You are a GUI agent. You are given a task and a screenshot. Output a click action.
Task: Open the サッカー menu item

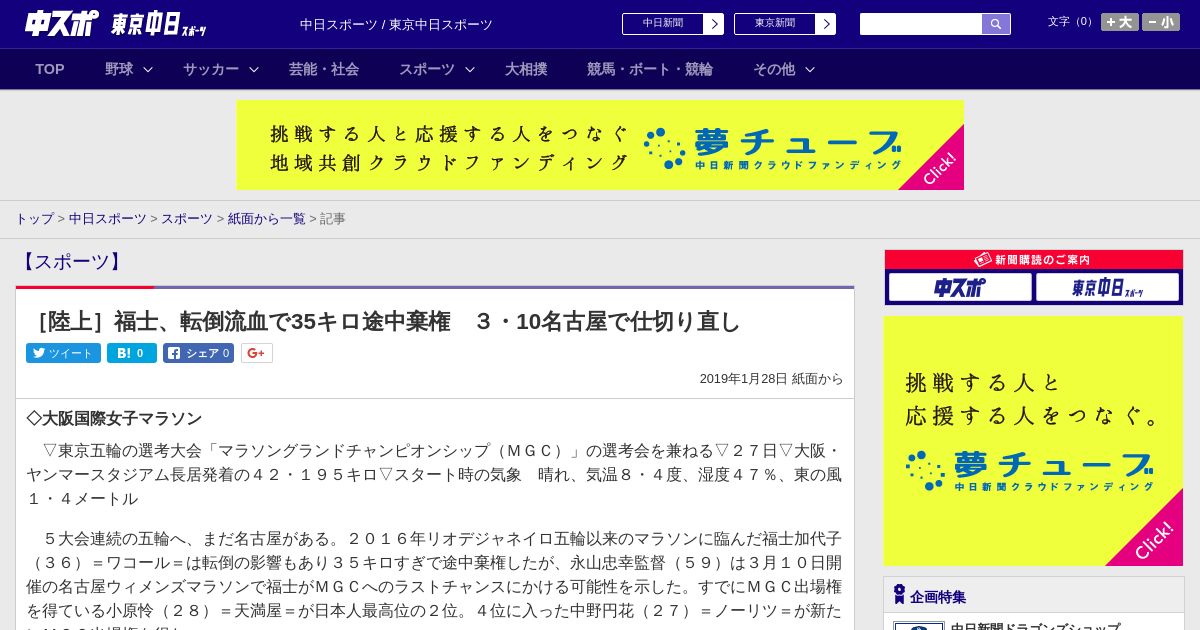pyautogui.click(x=211, y=69)
